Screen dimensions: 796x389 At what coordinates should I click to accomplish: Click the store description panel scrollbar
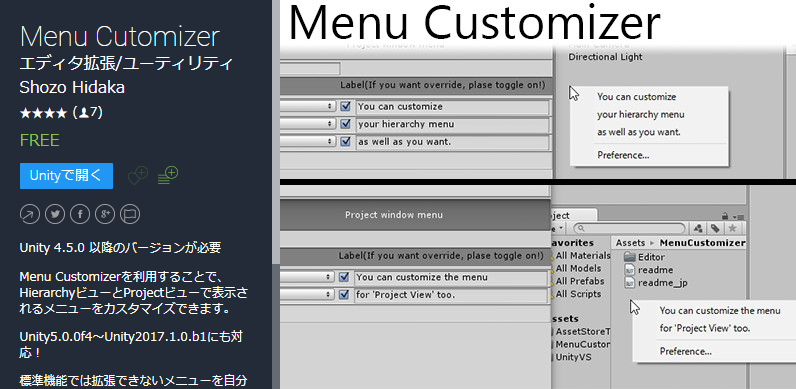point(276,132)
